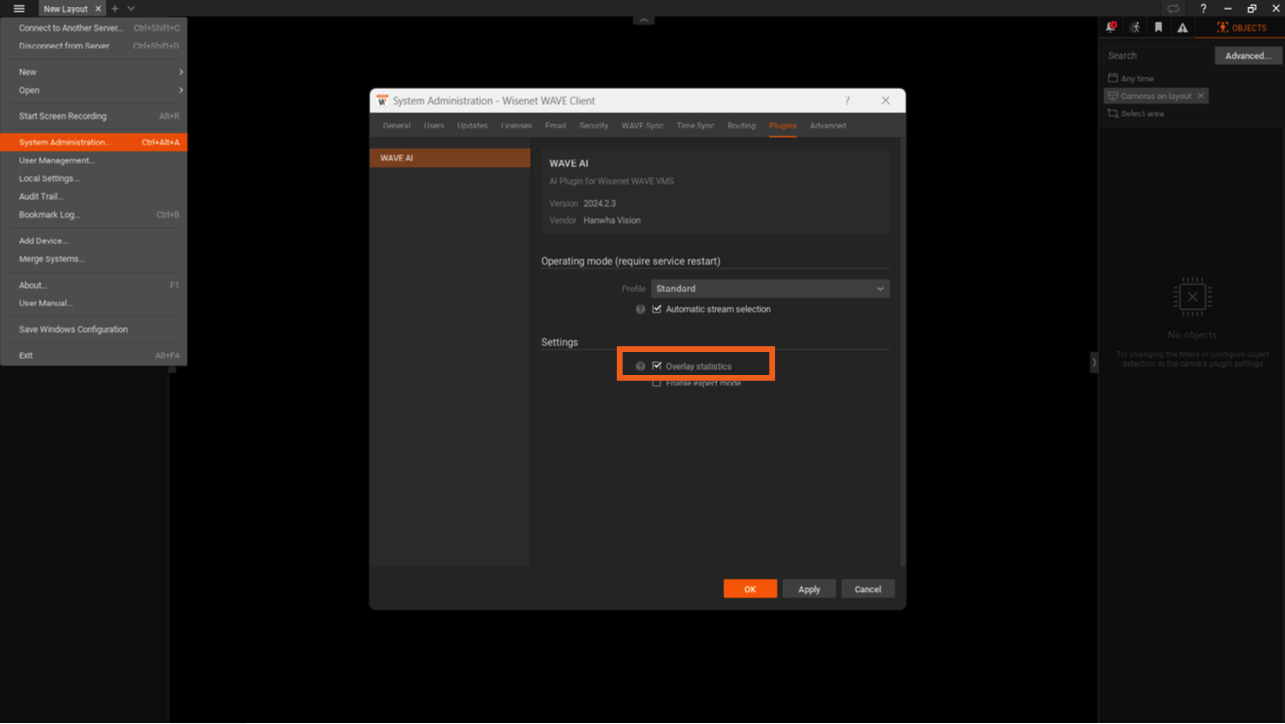The width and height of the screenshot is (1285, 724).
Task: Choose System Administration menu item
Action: pos(93,142)
